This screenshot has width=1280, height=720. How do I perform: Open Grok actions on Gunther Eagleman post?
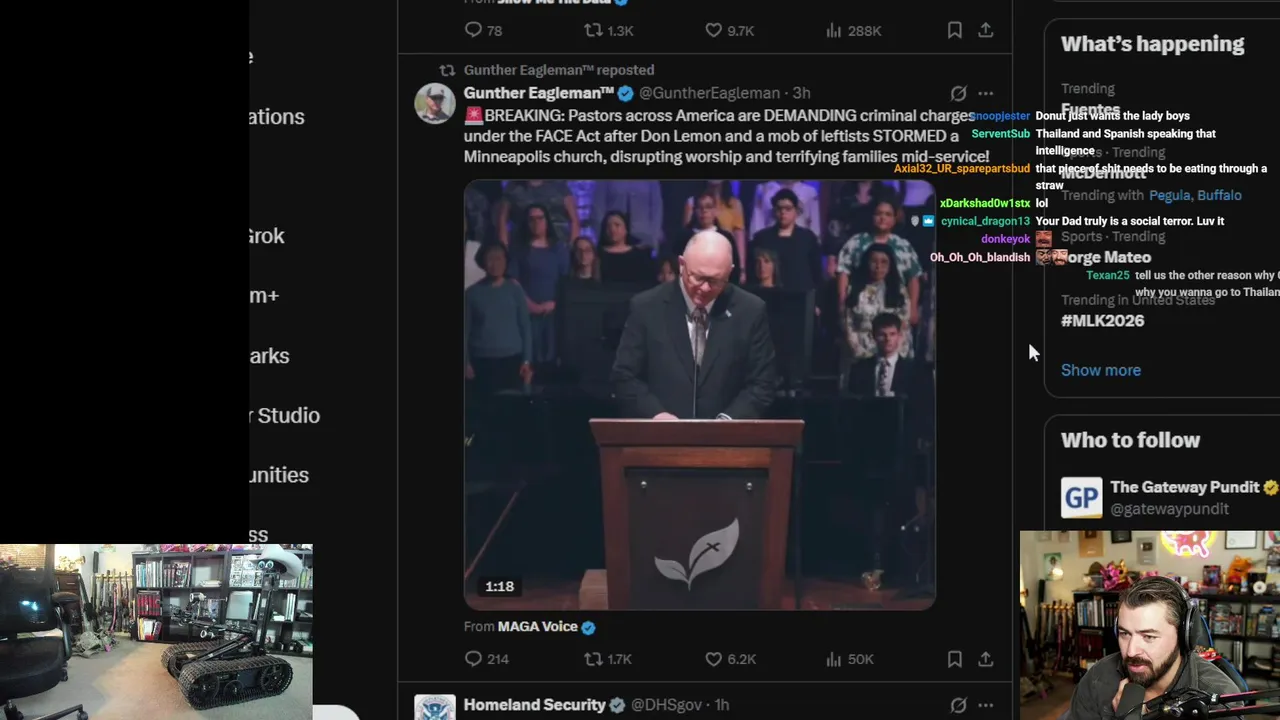(958, 93)
